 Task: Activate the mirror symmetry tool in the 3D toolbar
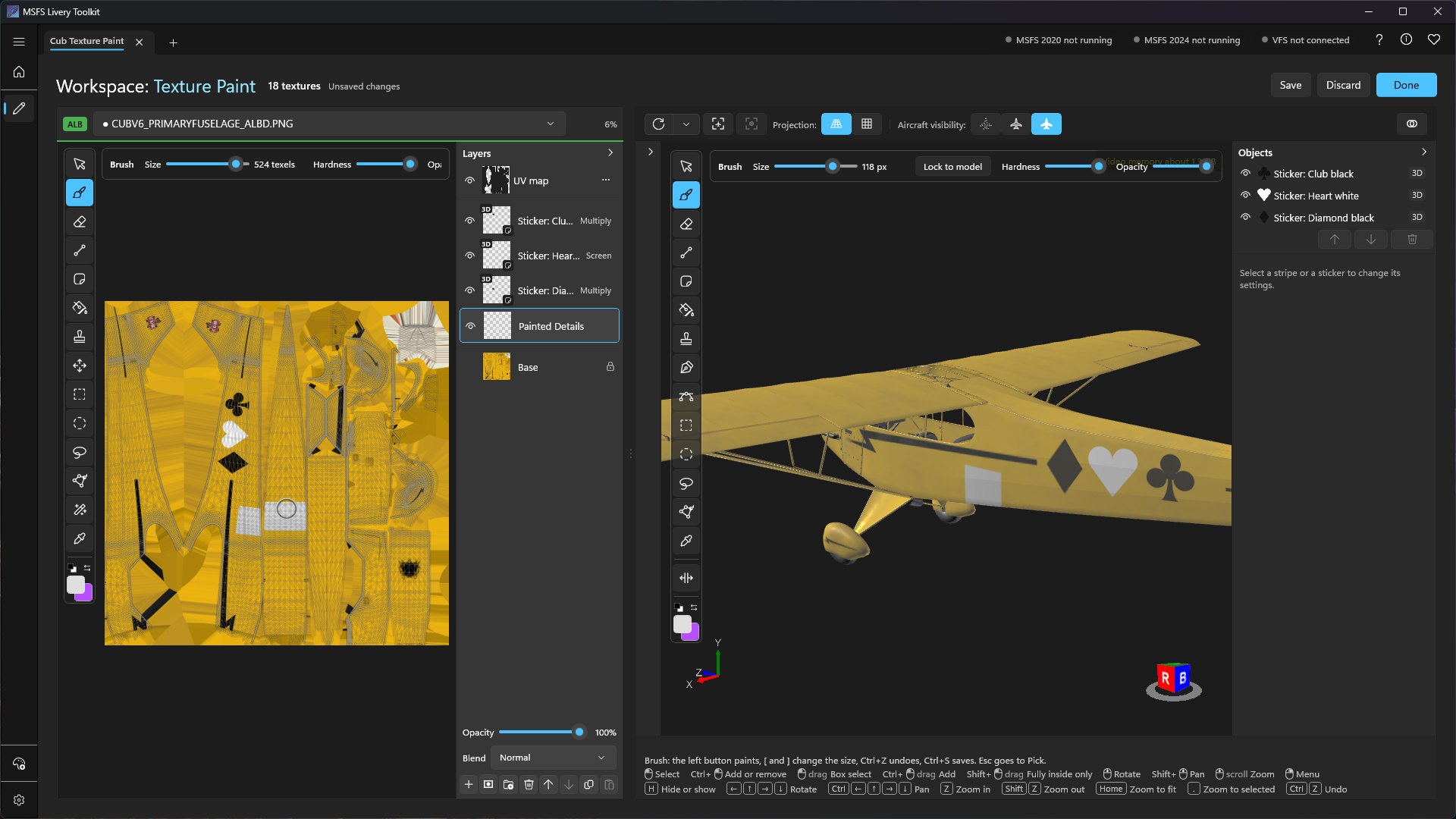click(x=686, y=579)
